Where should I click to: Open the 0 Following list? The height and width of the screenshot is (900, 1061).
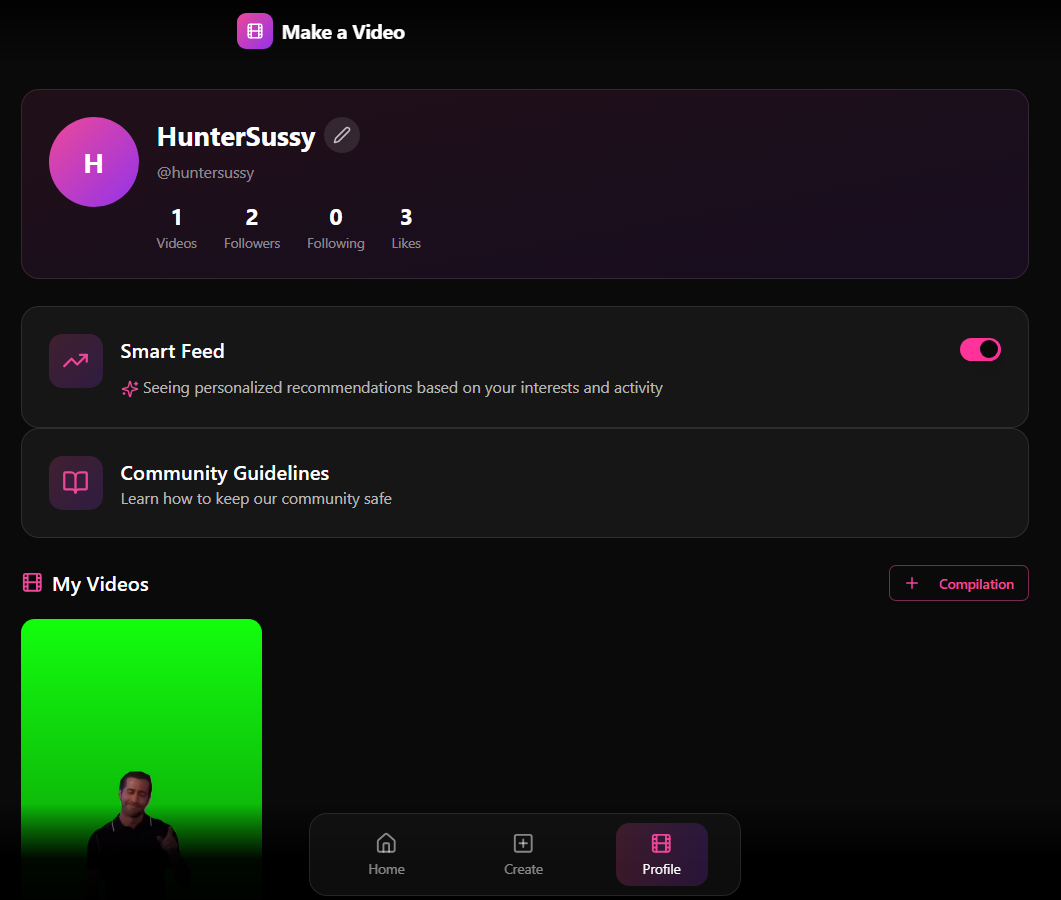click(336, 229)
